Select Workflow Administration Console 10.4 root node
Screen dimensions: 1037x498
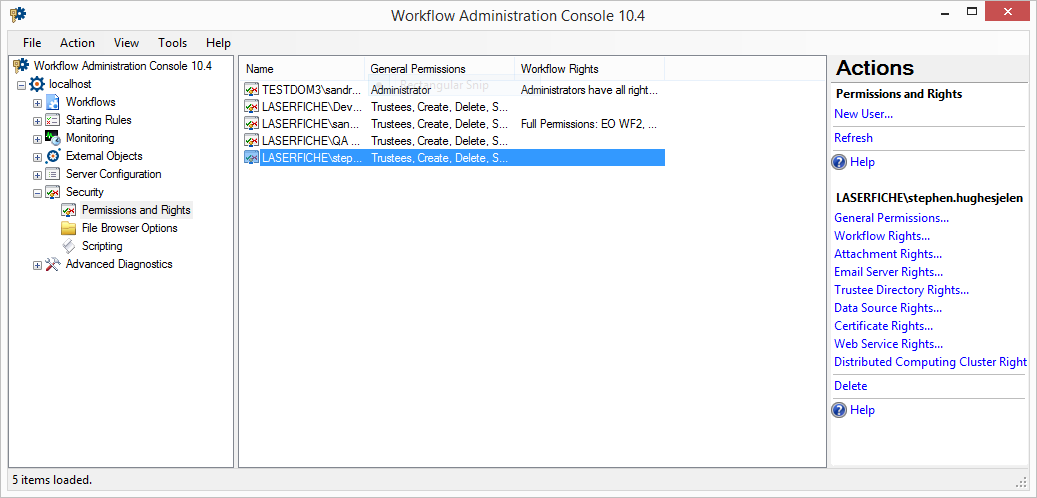tap(122, 65)
